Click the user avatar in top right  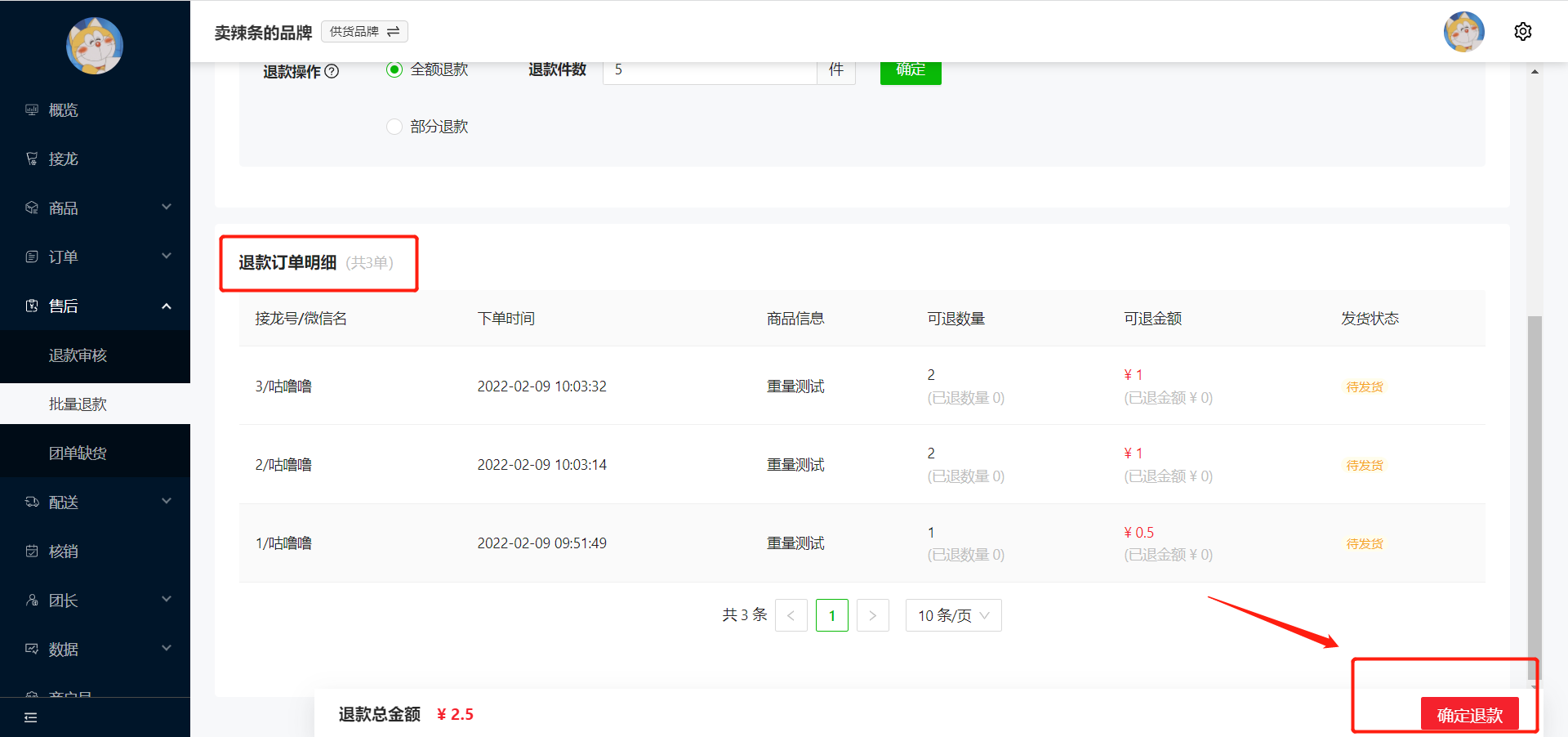[1463, 32]
